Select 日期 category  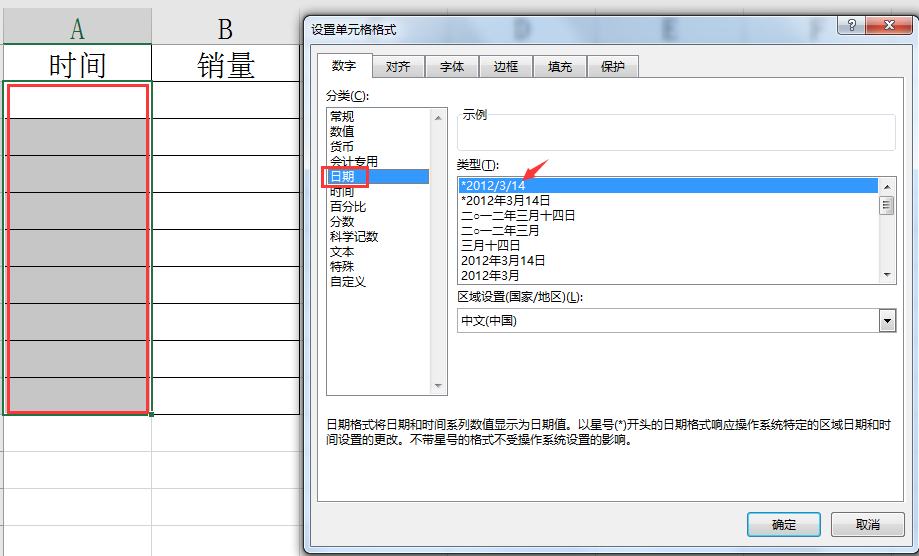tap(379, 176)
